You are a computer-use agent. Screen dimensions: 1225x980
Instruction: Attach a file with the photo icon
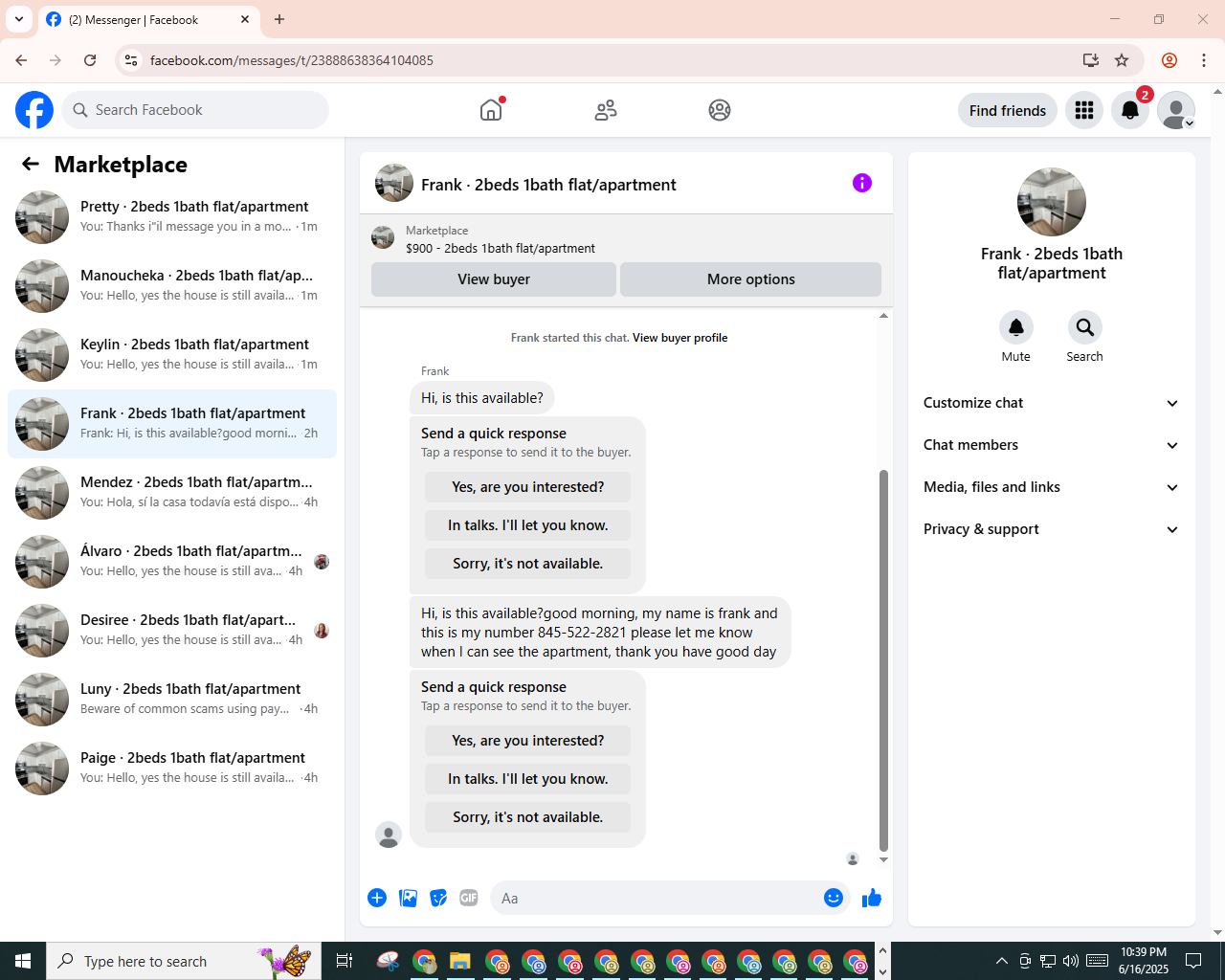pyautogui.click(x=408, y=898)
